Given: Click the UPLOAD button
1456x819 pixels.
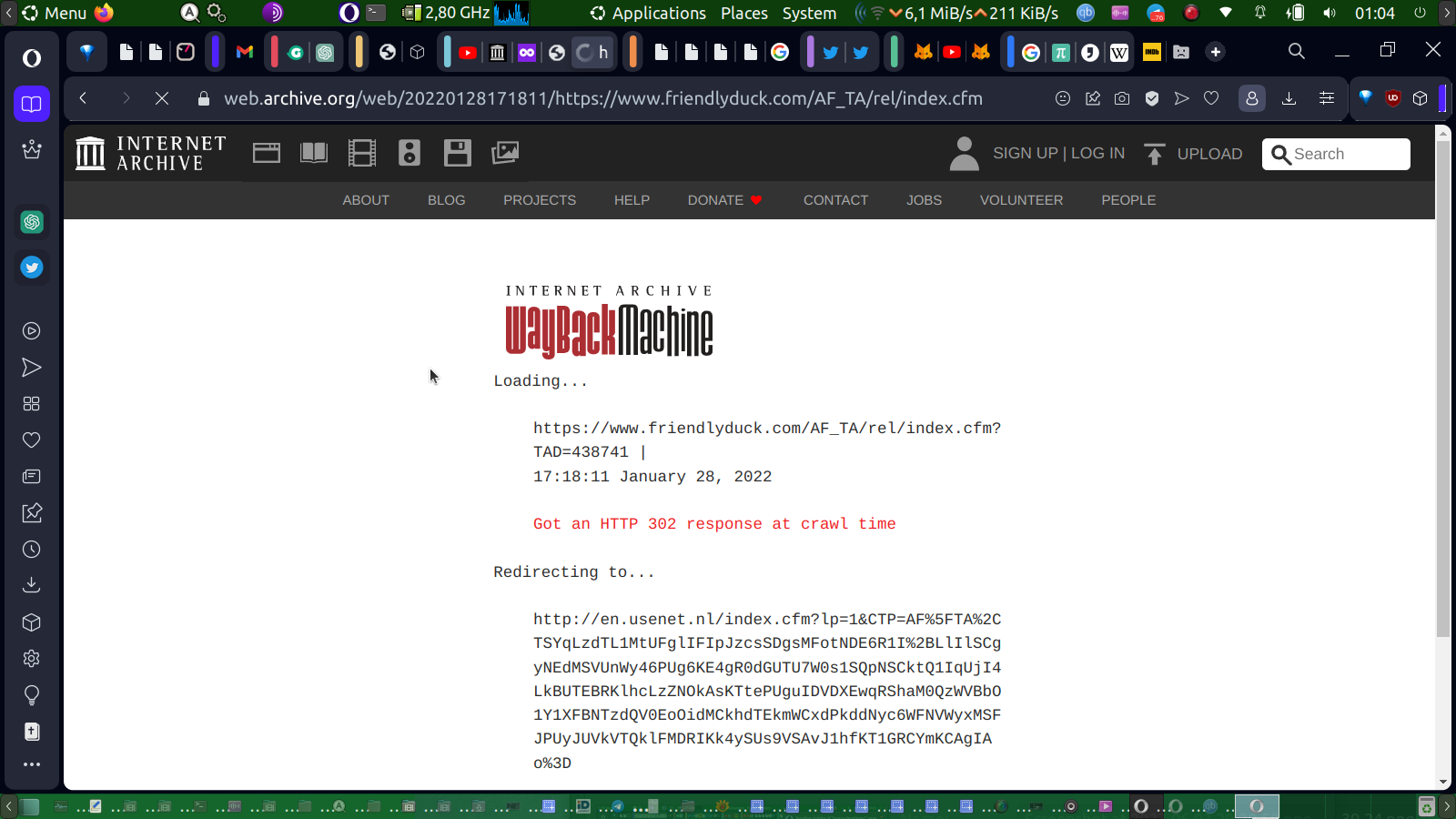Looking at the screenshot, I should pyautogui.click(x=1193, y=154).
